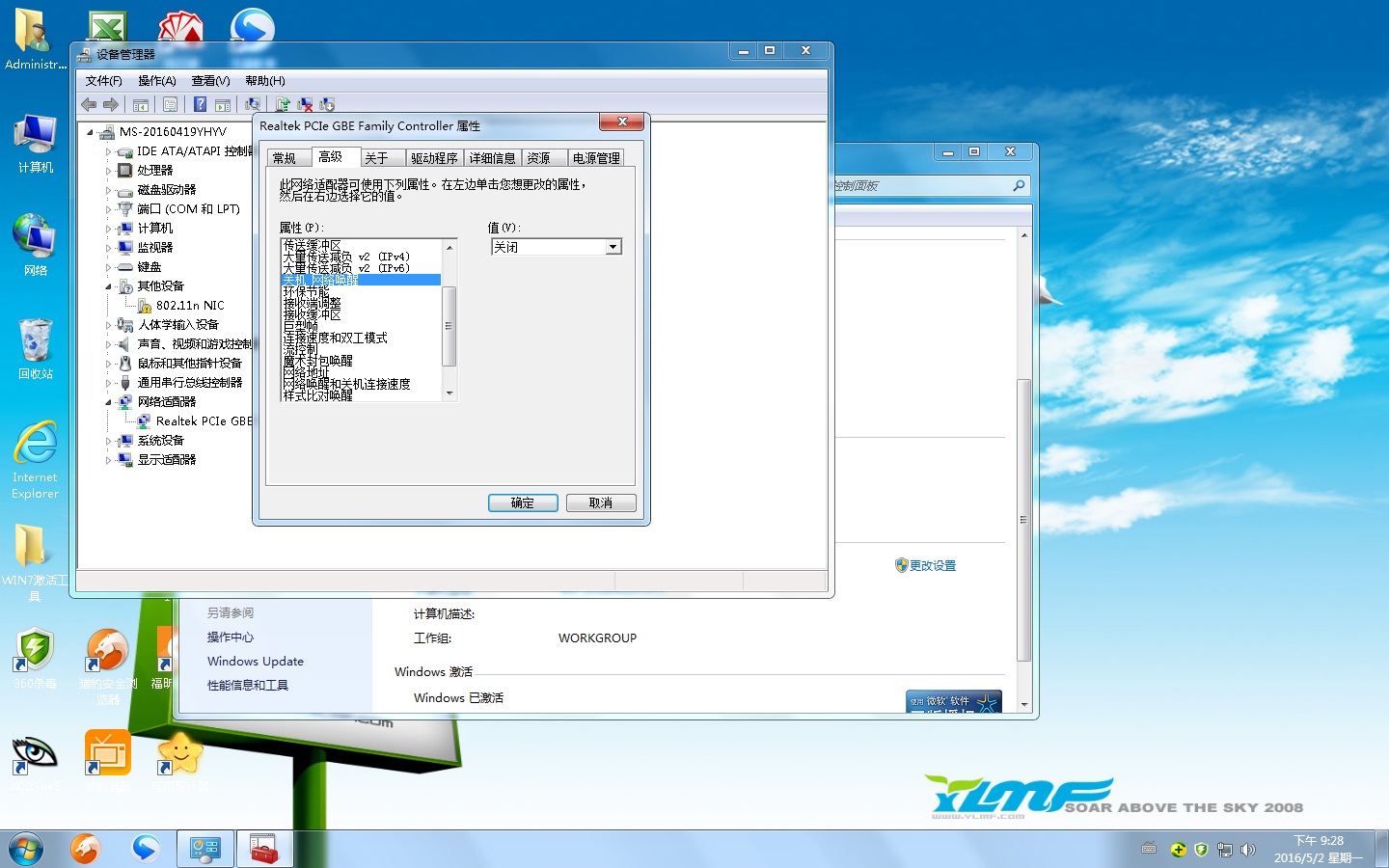Select the Realtek PCIe GBE tree item

click(x=195, y=421)
